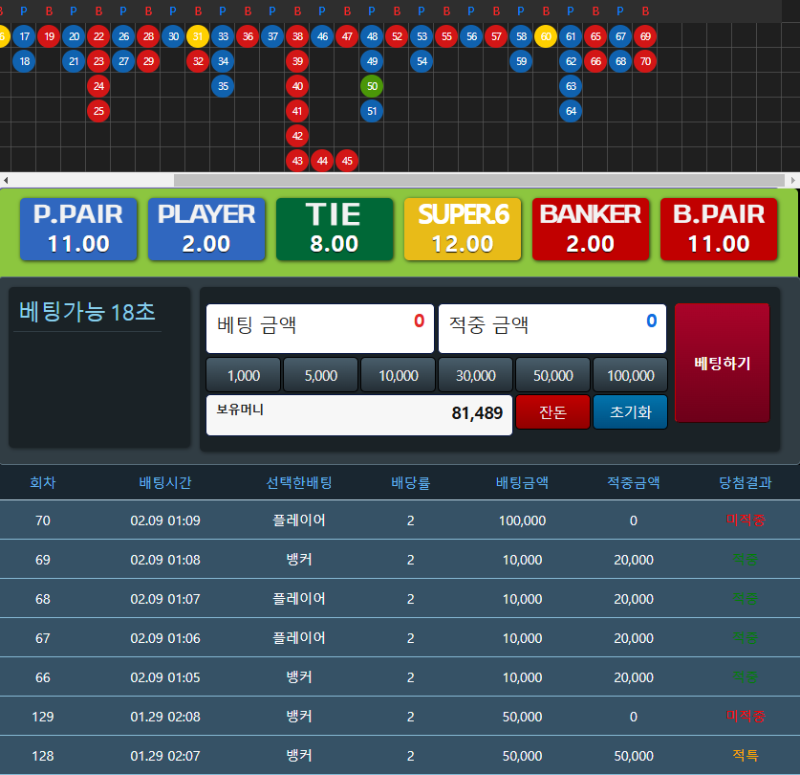Add 10,000 chip amount
Screen dimensions: 800x775
pos(398,376)
